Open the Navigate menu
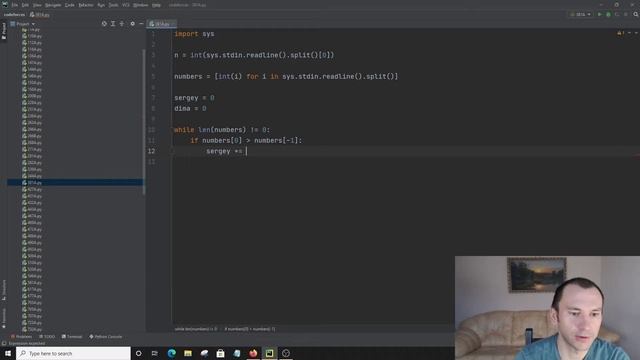 53,5
